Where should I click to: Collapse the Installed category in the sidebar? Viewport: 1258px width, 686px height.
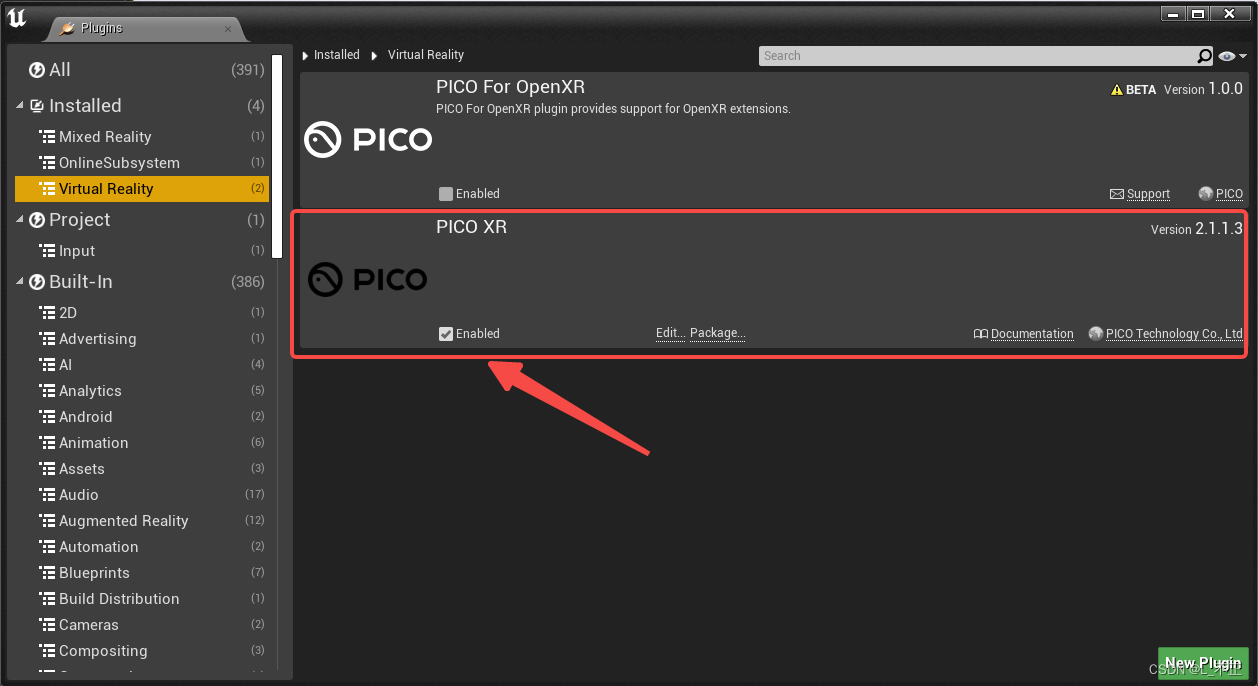tap(20, 105)
